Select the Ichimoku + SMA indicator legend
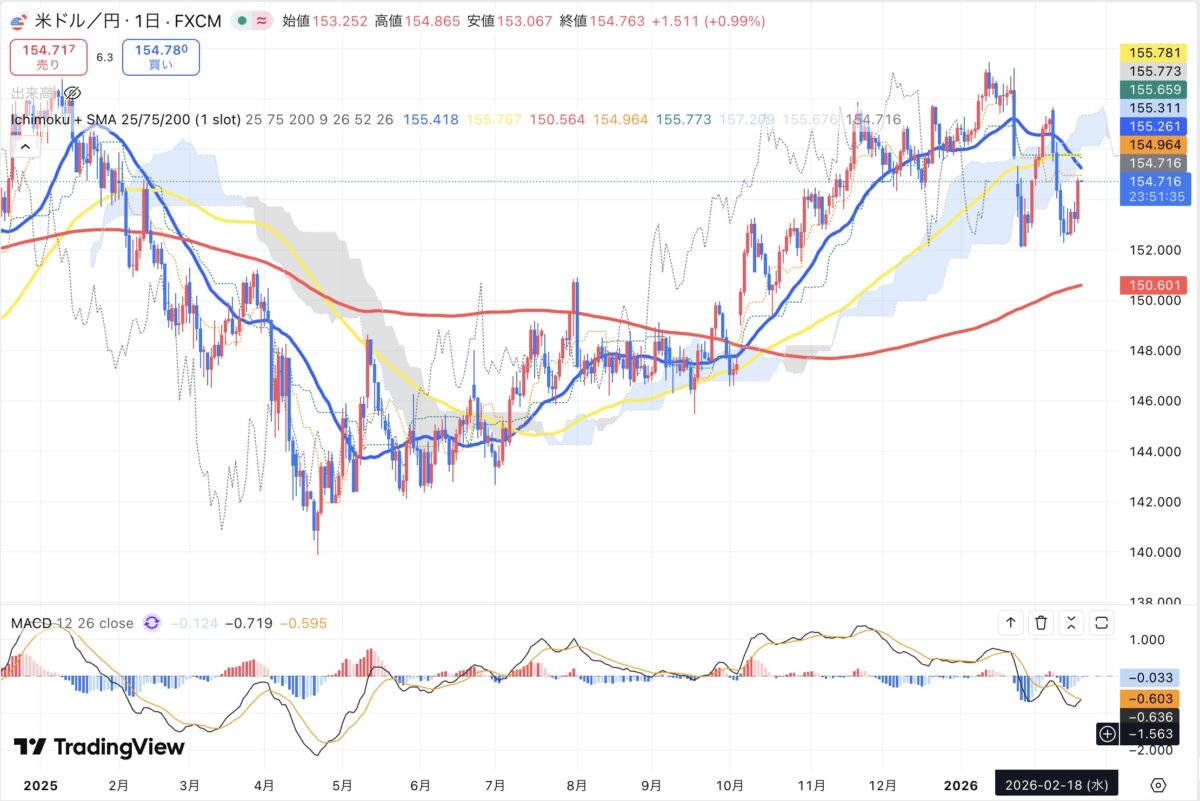 125,120
